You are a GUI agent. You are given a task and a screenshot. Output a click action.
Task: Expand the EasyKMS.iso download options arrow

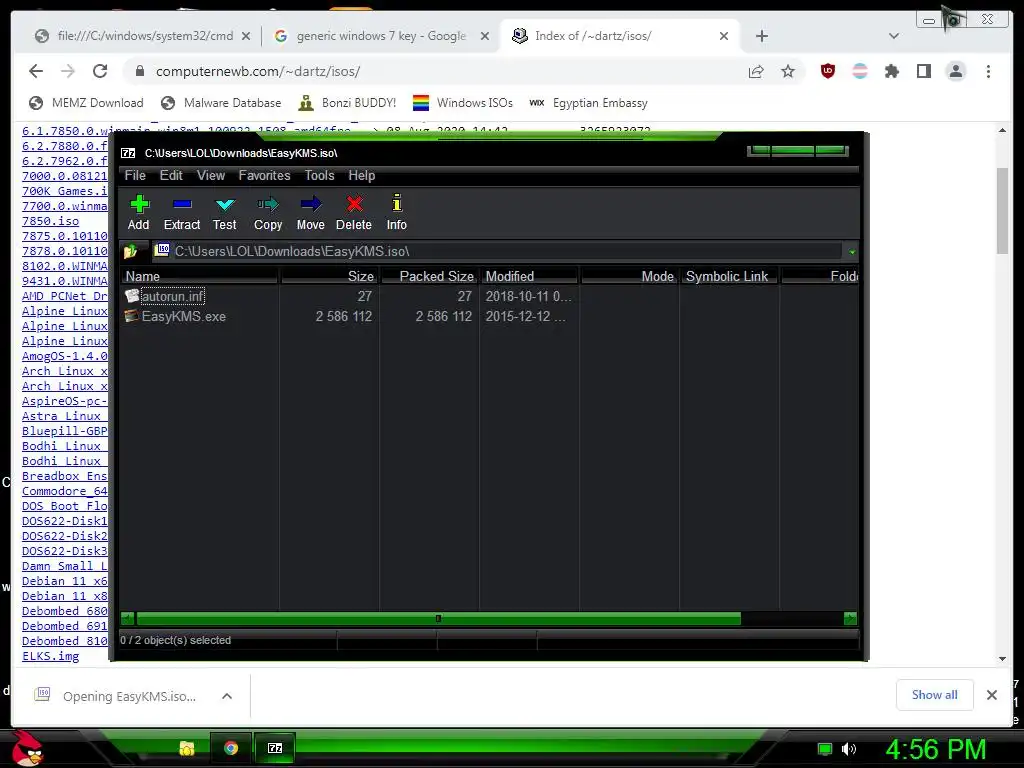(x=227, y=696)
